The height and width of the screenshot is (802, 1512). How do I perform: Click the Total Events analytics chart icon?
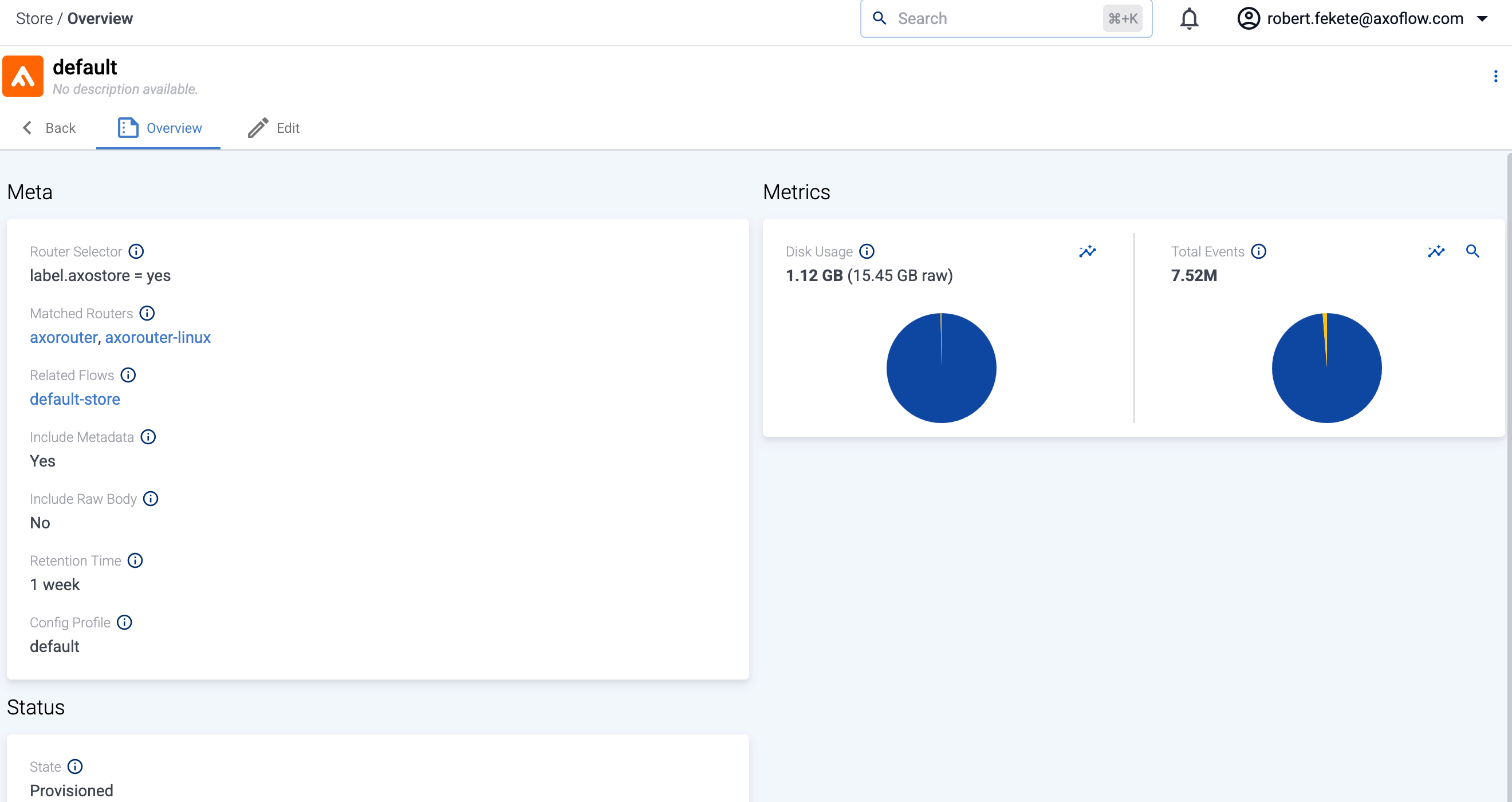pyautogui.click(x=1436, y=252)
